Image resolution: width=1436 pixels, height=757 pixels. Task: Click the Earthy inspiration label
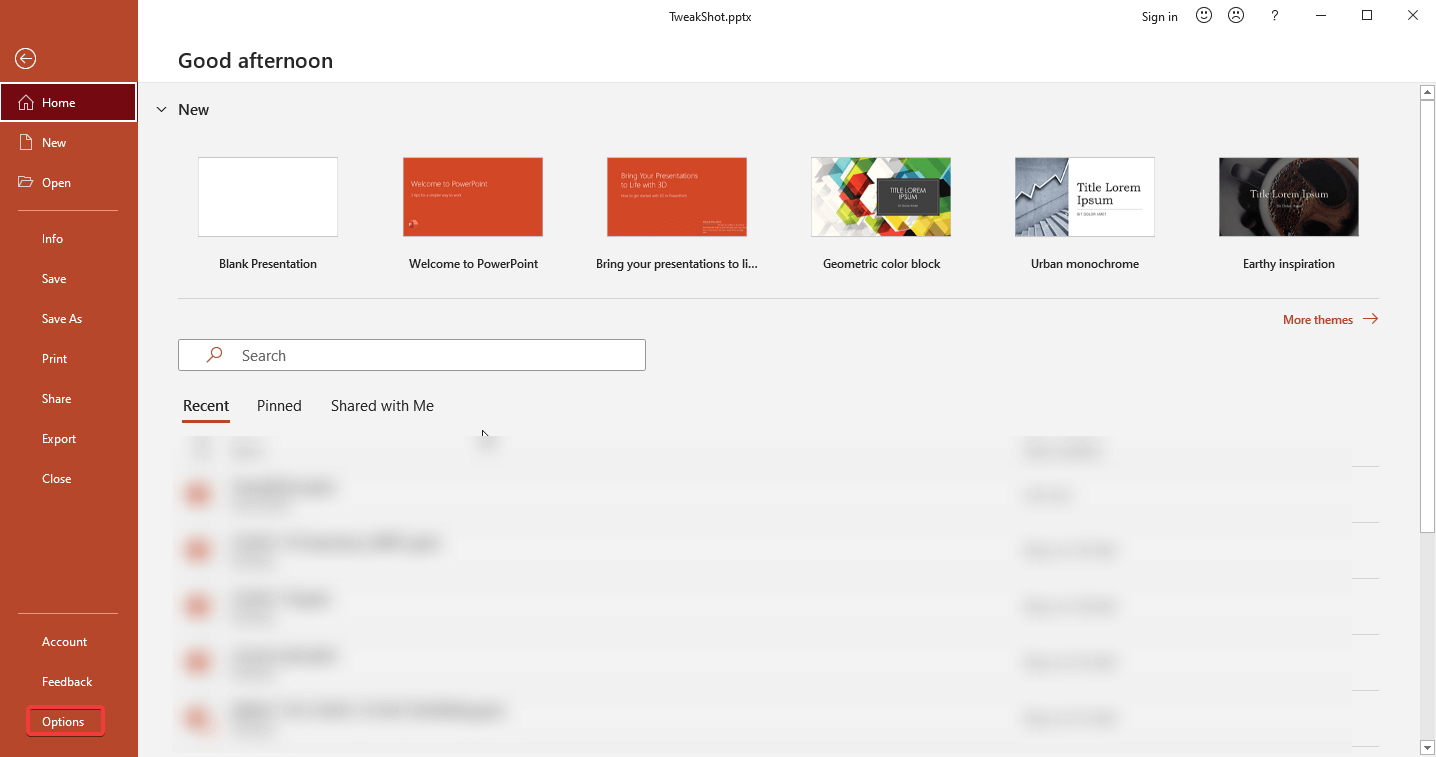(x=1289, y=264)
